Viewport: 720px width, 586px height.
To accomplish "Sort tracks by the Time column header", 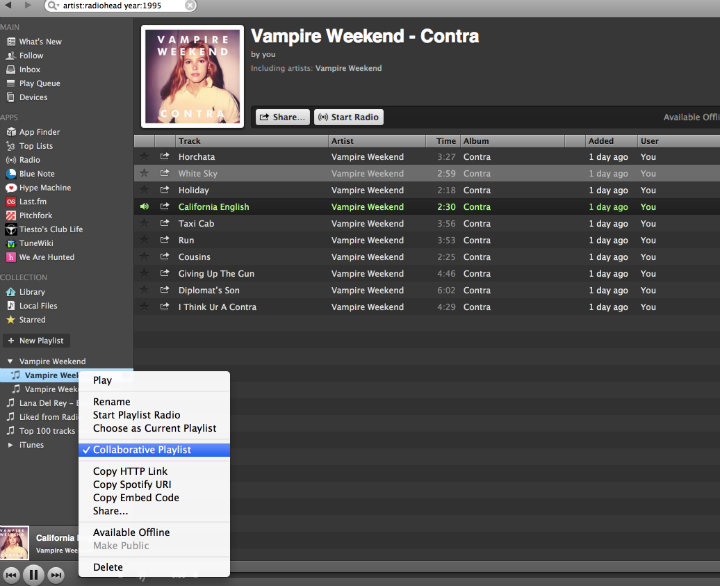I will [x=443, y=141].
